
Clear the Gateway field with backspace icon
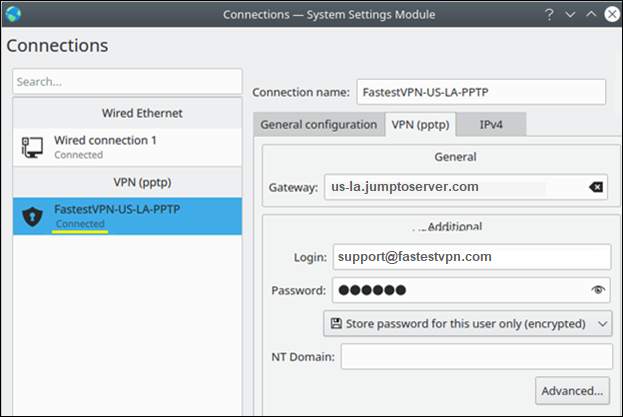click(596, 187)
